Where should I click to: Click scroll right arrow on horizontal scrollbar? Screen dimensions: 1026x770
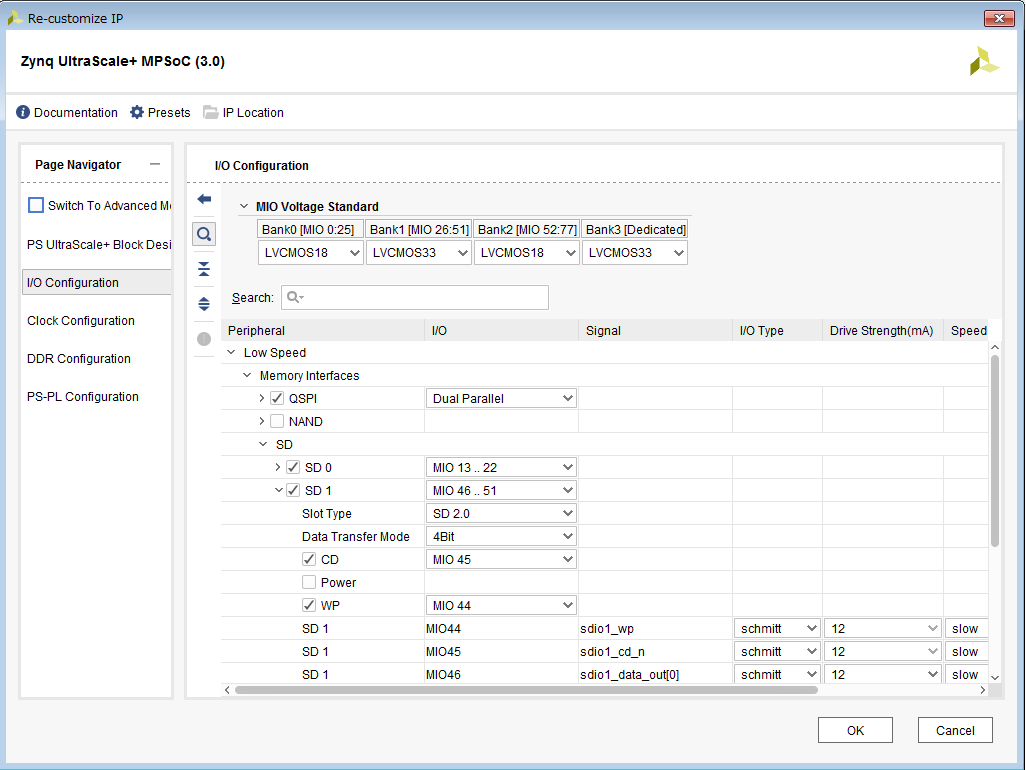coord(983,690)
